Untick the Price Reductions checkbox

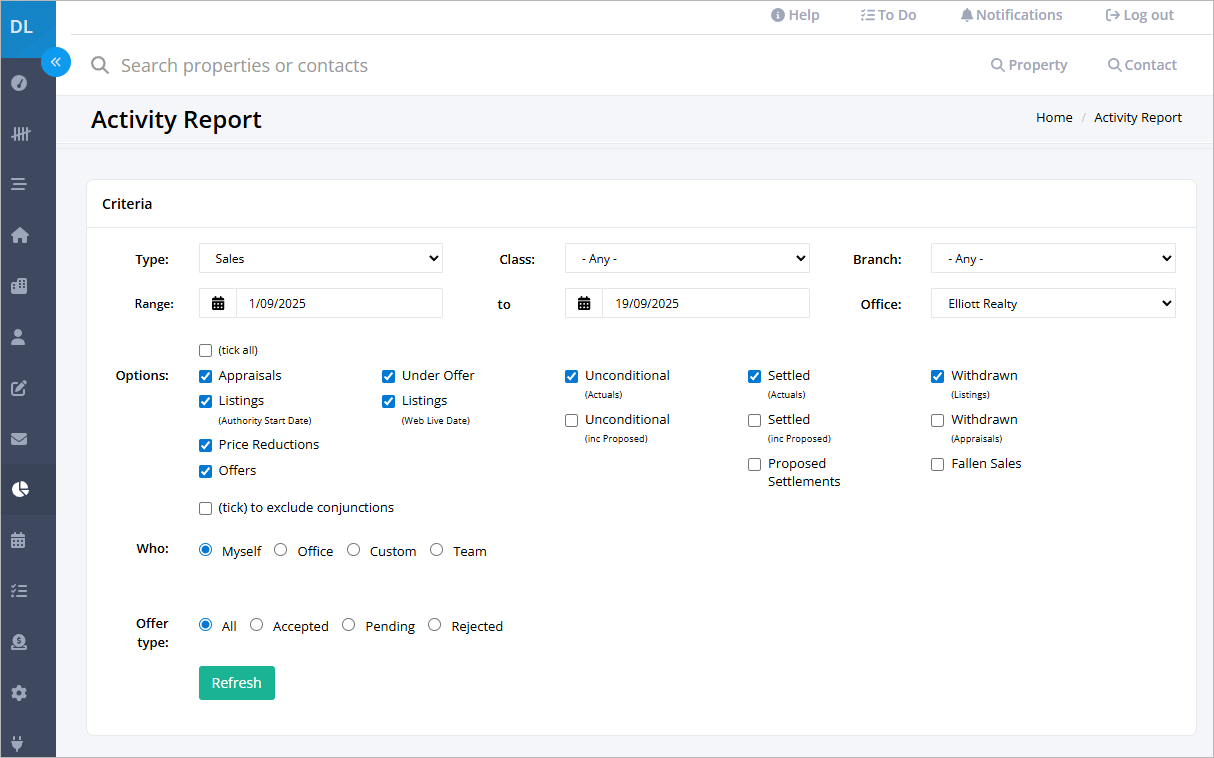pos(205,446)
